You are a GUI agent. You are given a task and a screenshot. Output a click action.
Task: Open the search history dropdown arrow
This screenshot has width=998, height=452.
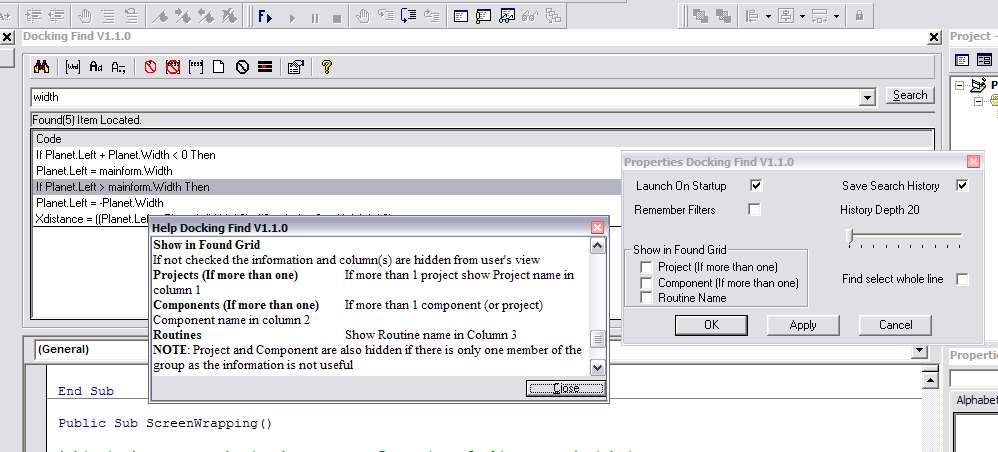click(x=867, y=97)
